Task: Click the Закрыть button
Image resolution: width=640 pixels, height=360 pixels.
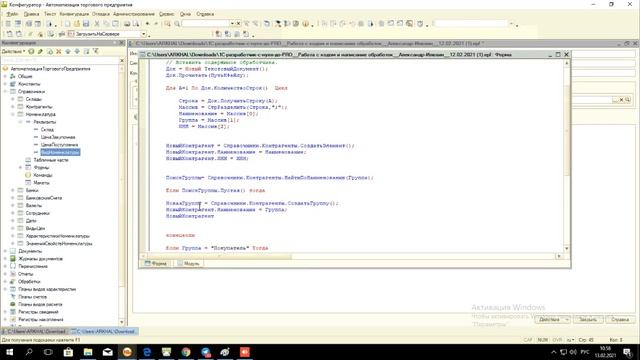Action: click(x=588, y=320)
